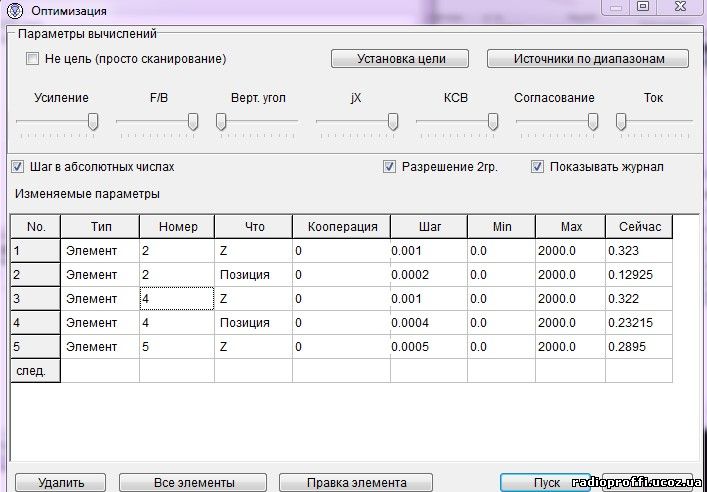Toggle the 'Показывать журнал' checkbox
707x492 pixels.
537,167
